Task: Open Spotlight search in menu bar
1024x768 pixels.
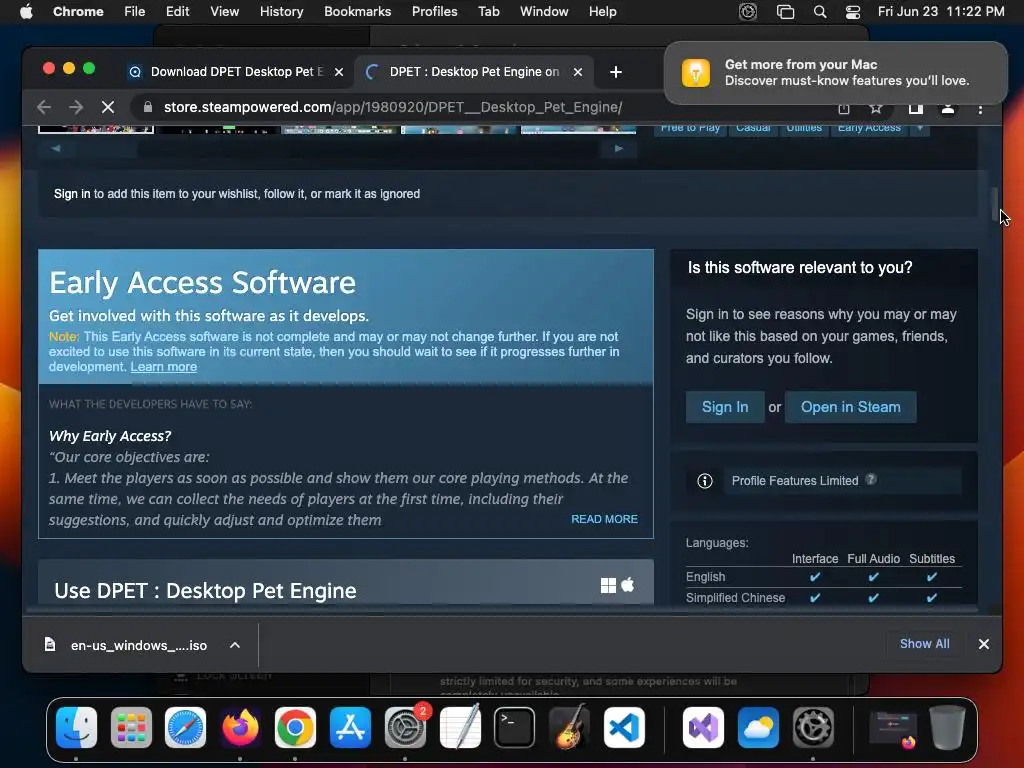Action: pyautogui.click(x=820, y=12)
